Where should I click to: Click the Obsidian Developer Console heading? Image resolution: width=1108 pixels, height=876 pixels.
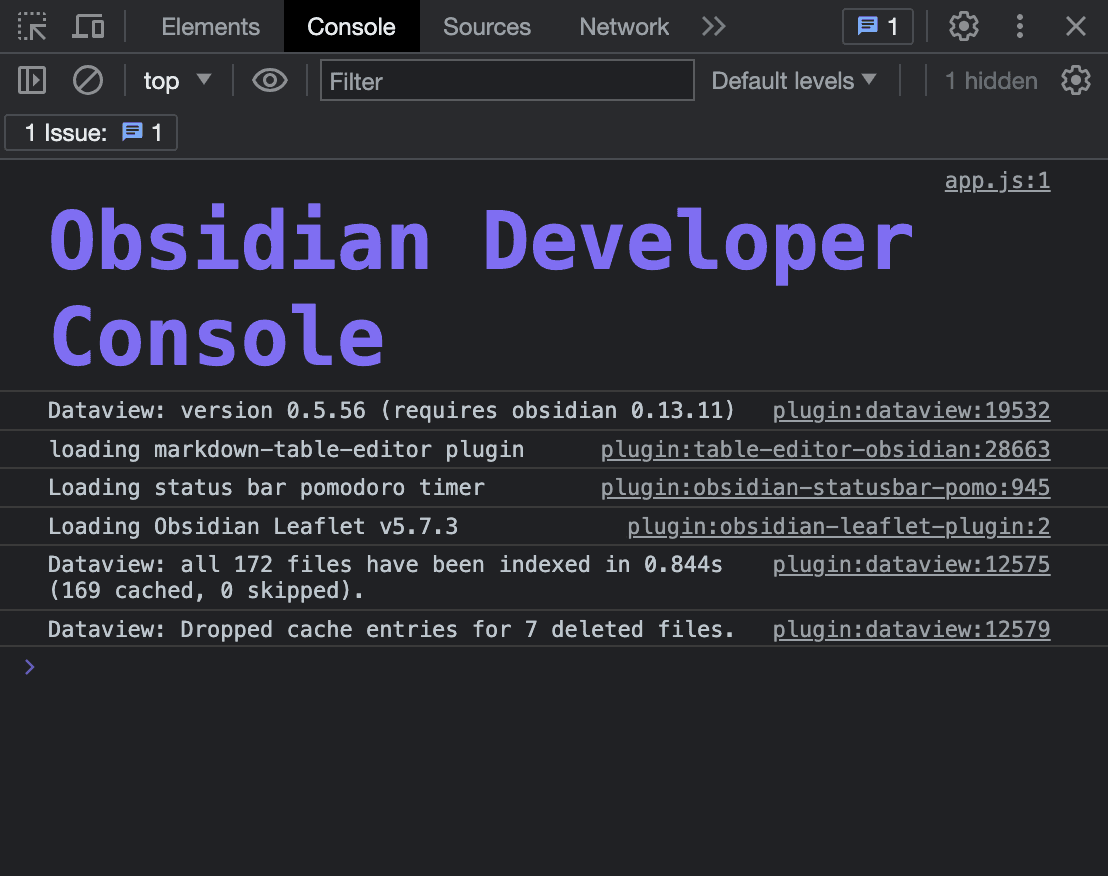click(481, 288)
